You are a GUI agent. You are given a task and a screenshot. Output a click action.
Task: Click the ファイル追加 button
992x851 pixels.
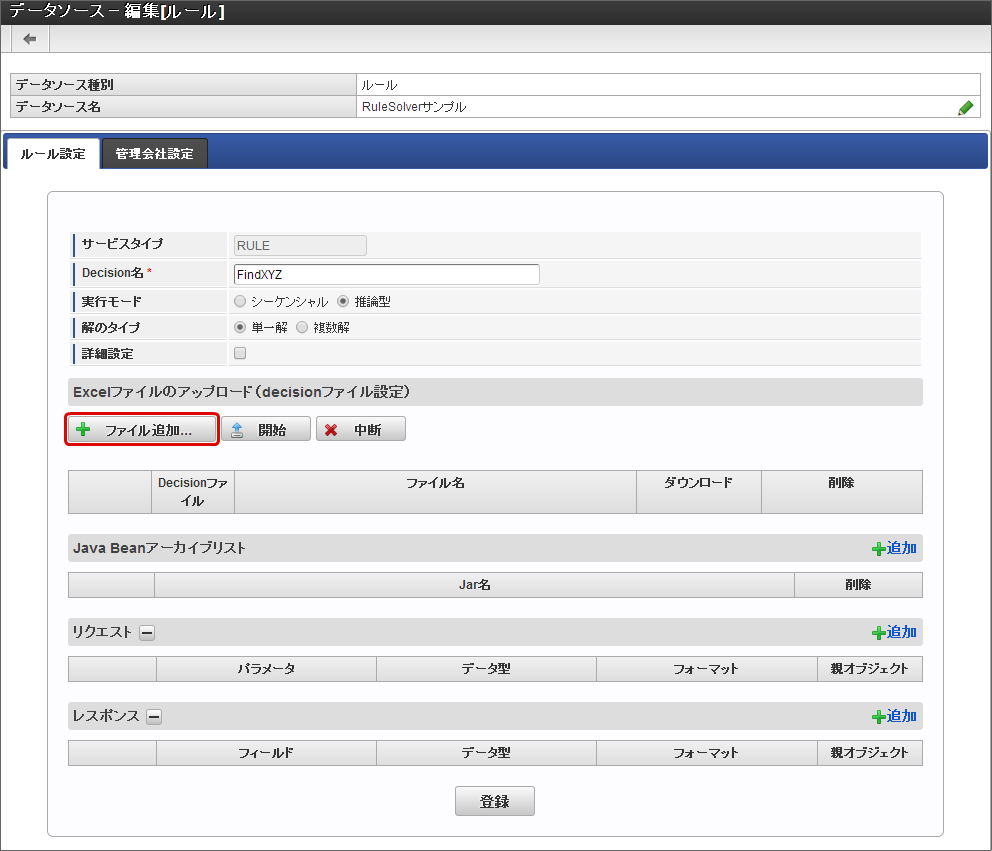point(142,430)
